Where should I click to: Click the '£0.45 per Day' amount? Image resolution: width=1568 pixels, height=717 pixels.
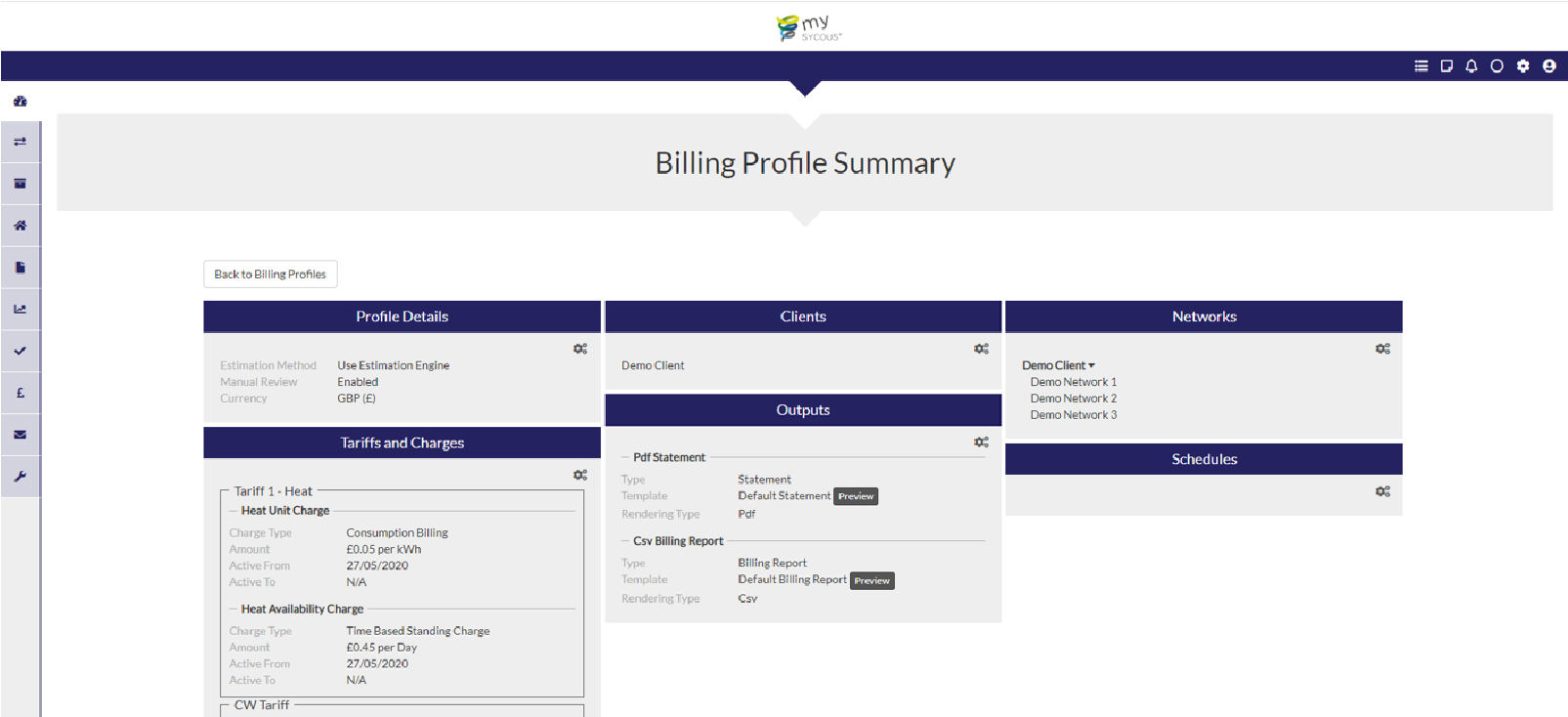click(x=381, y=648)
